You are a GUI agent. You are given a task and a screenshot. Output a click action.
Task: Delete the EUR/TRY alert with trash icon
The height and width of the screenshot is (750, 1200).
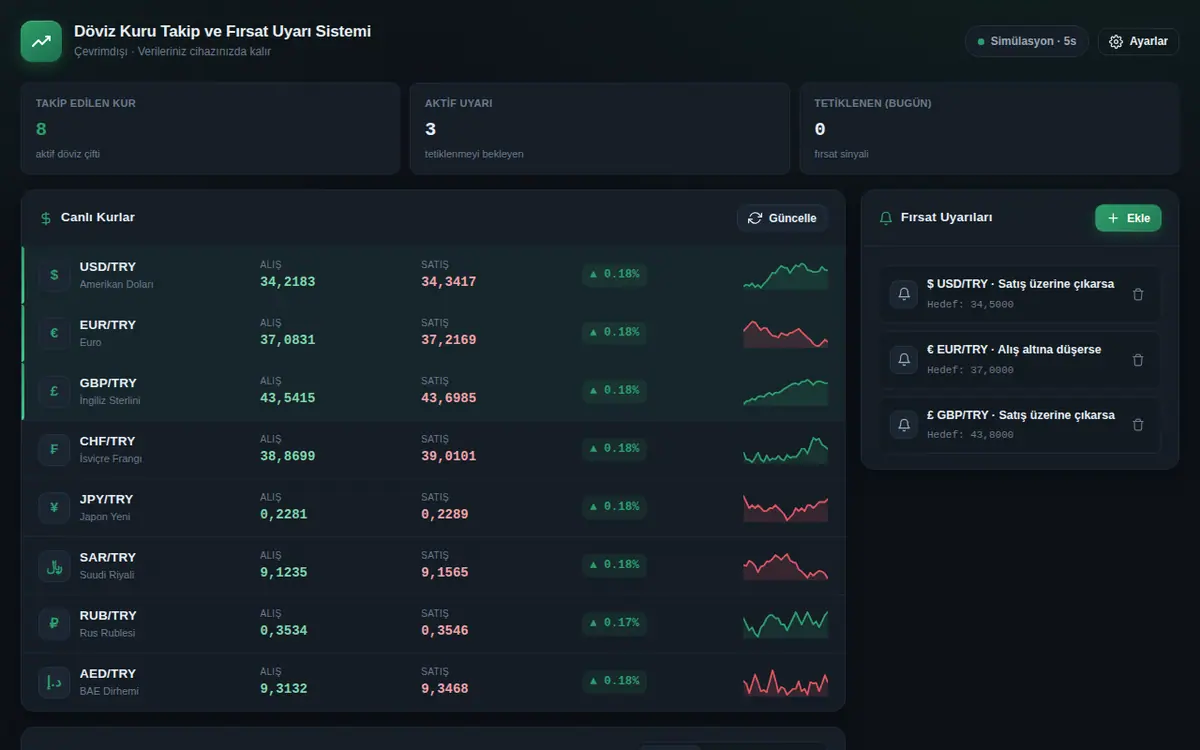pos(1138,360)
